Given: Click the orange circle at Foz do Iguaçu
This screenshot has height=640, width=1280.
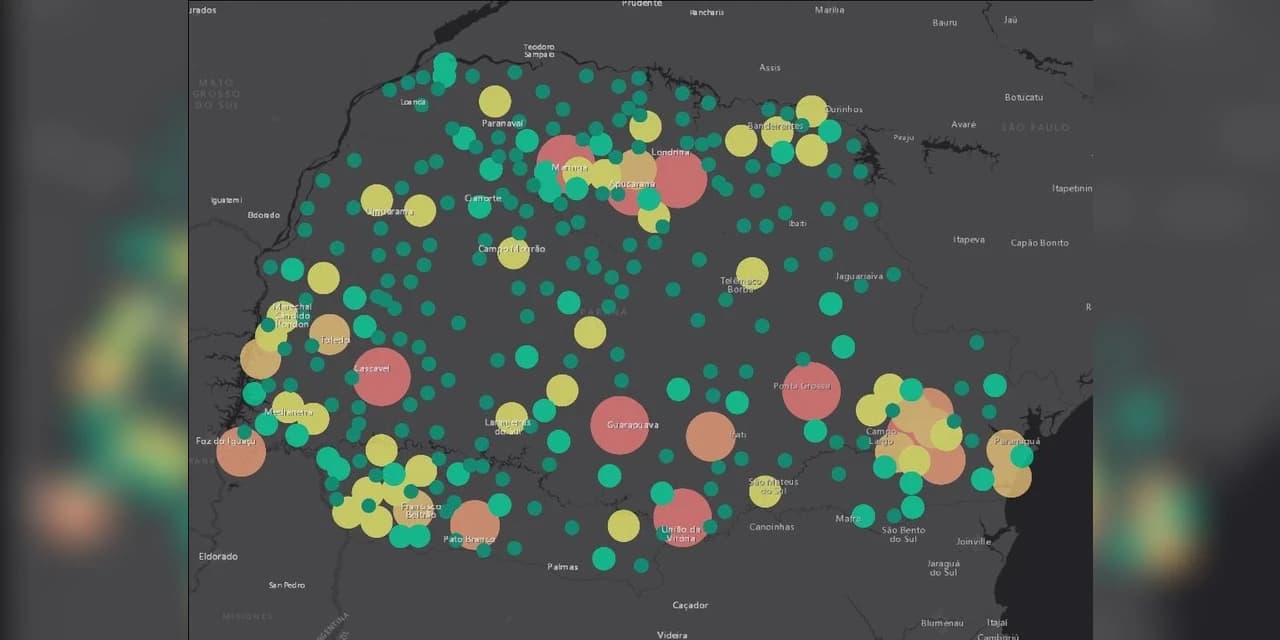Looking at the screenshot, I should point(241,451).
